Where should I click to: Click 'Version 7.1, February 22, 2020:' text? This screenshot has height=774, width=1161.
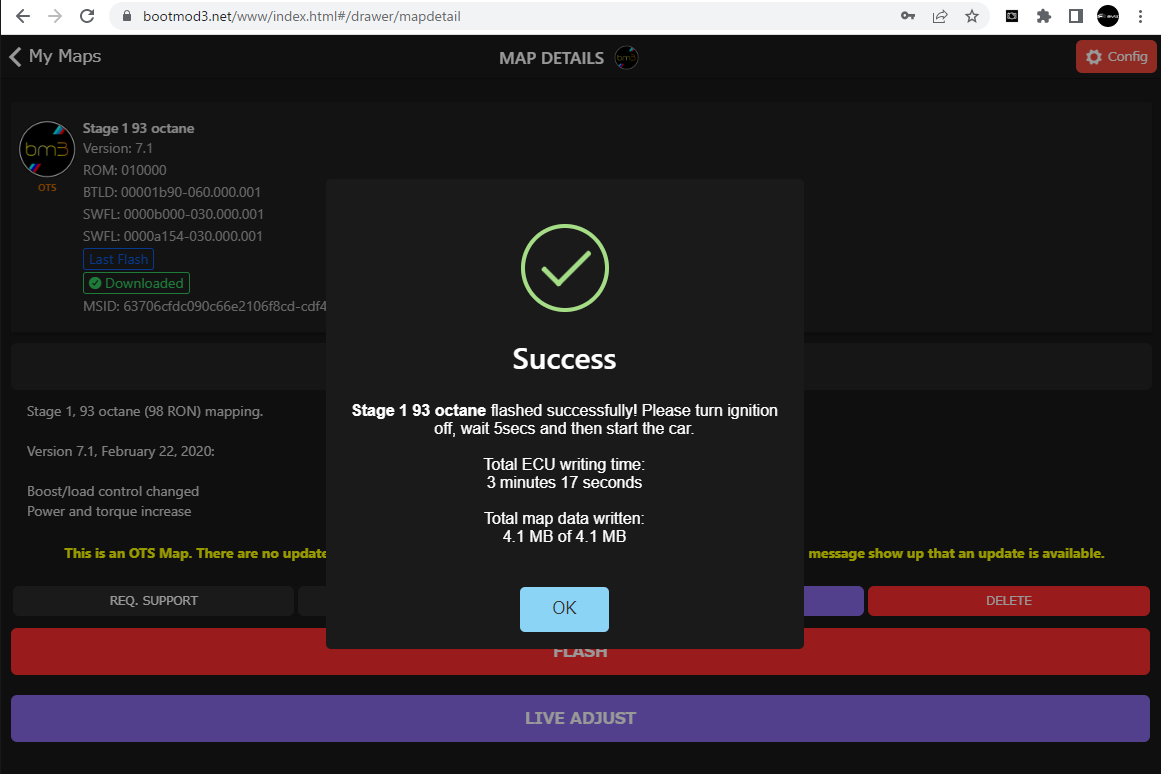121,451
